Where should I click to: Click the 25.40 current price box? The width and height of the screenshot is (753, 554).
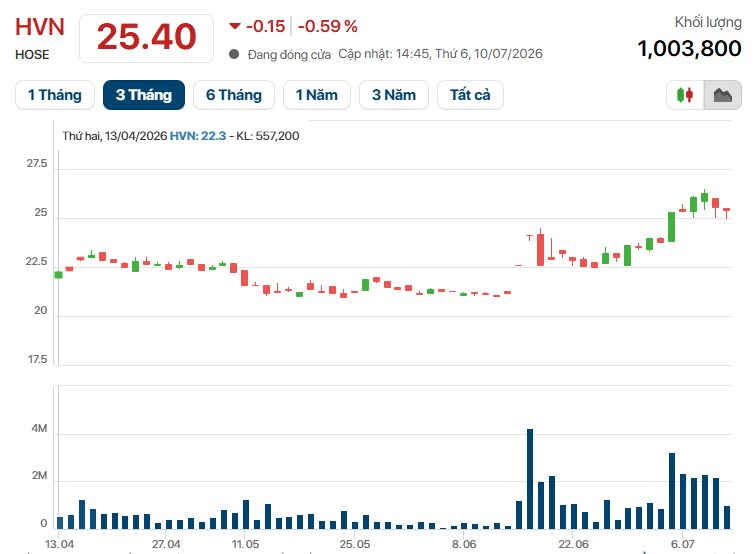pyautogui.click(x=146, y=38)
